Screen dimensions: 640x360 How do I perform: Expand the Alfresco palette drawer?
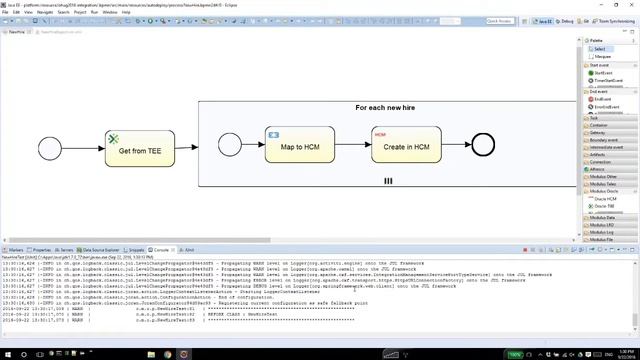tap(610, 169)
